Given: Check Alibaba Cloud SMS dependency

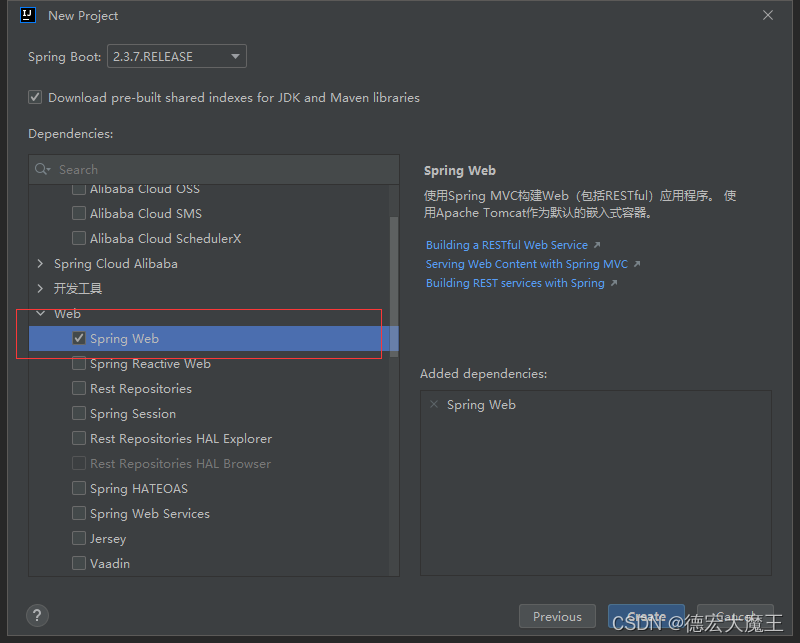Looking at the screenshot, I should point(79,213).
